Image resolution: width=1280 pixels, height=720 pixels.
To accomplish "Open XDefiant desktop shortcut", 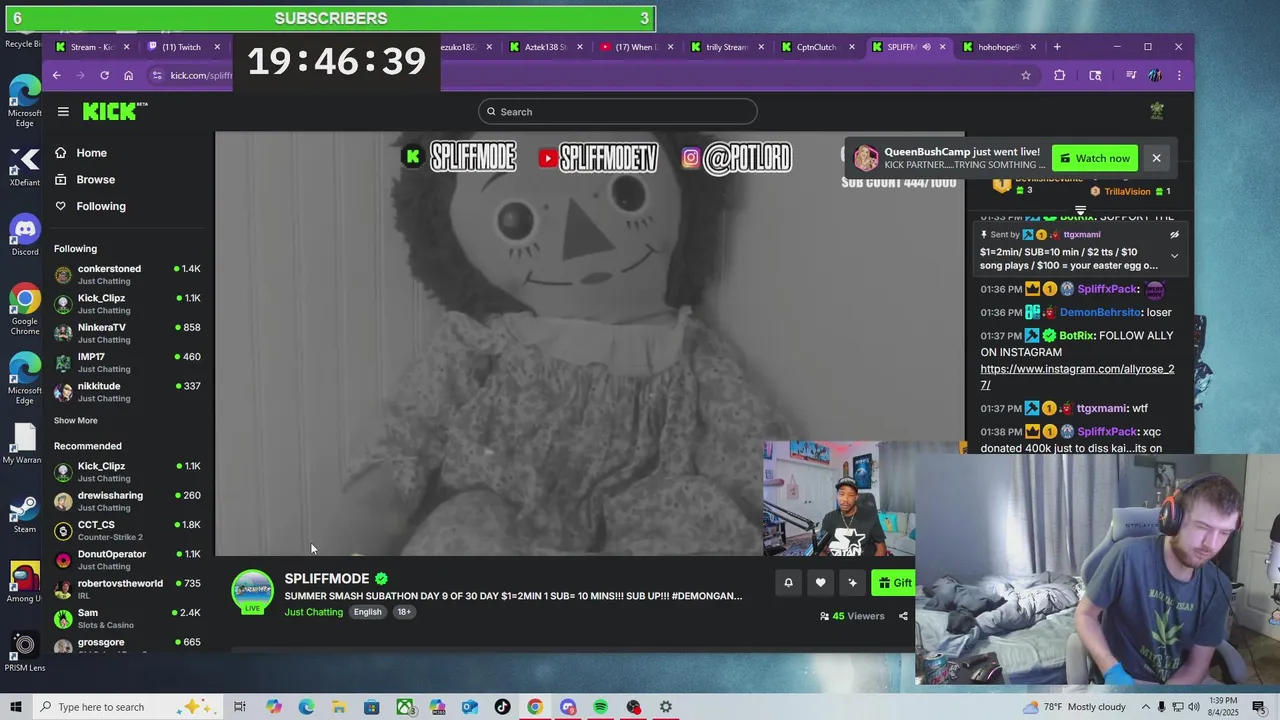I will point(25,167).
